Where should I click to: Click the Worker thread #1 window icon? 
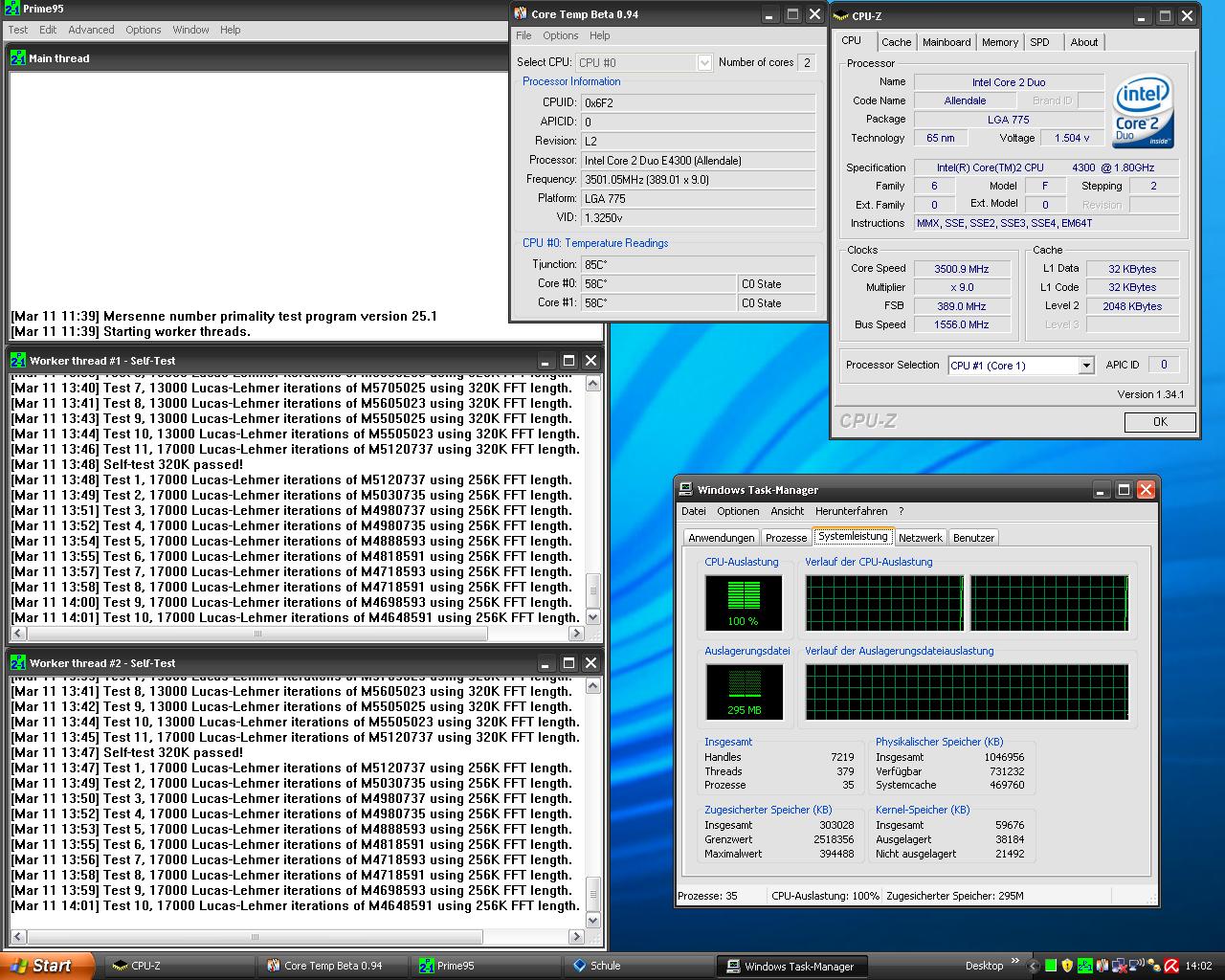18,361
